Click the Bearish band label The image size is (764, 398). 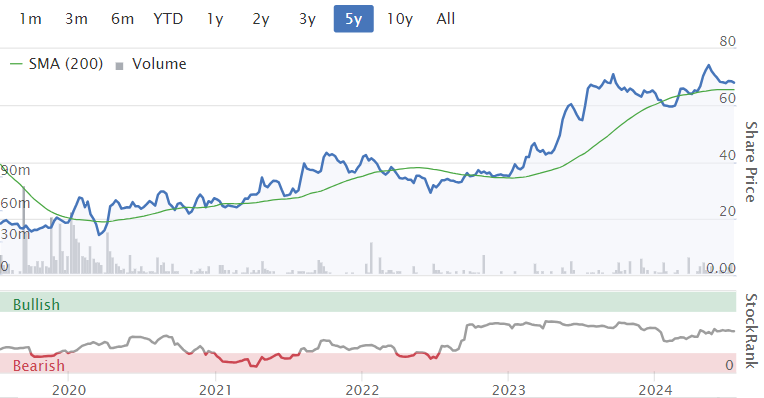pyautogui.click(x=38, y=365)
